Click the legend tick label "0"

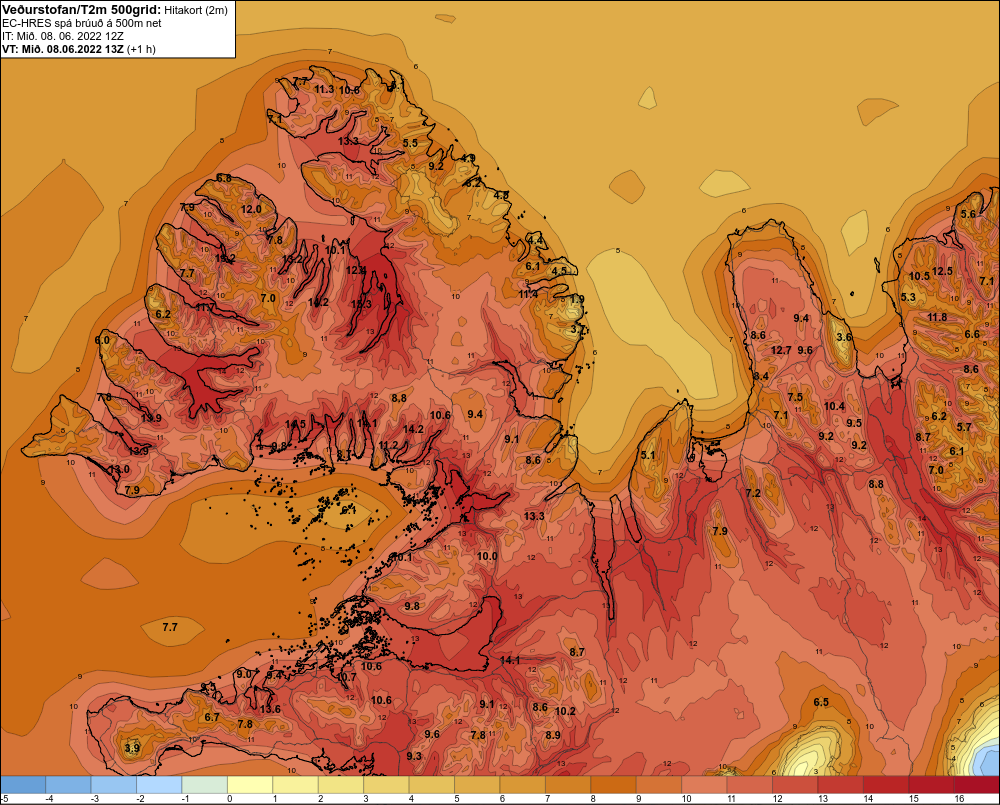click(230, 799)
